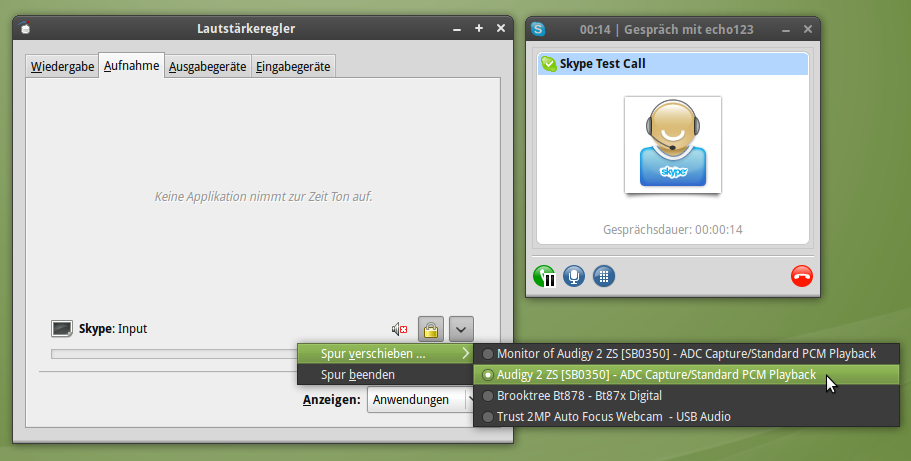Open the Anzeigen dropdown showing Anwendungen
Screen dimensions: 911x461
(x=420, y=400)
